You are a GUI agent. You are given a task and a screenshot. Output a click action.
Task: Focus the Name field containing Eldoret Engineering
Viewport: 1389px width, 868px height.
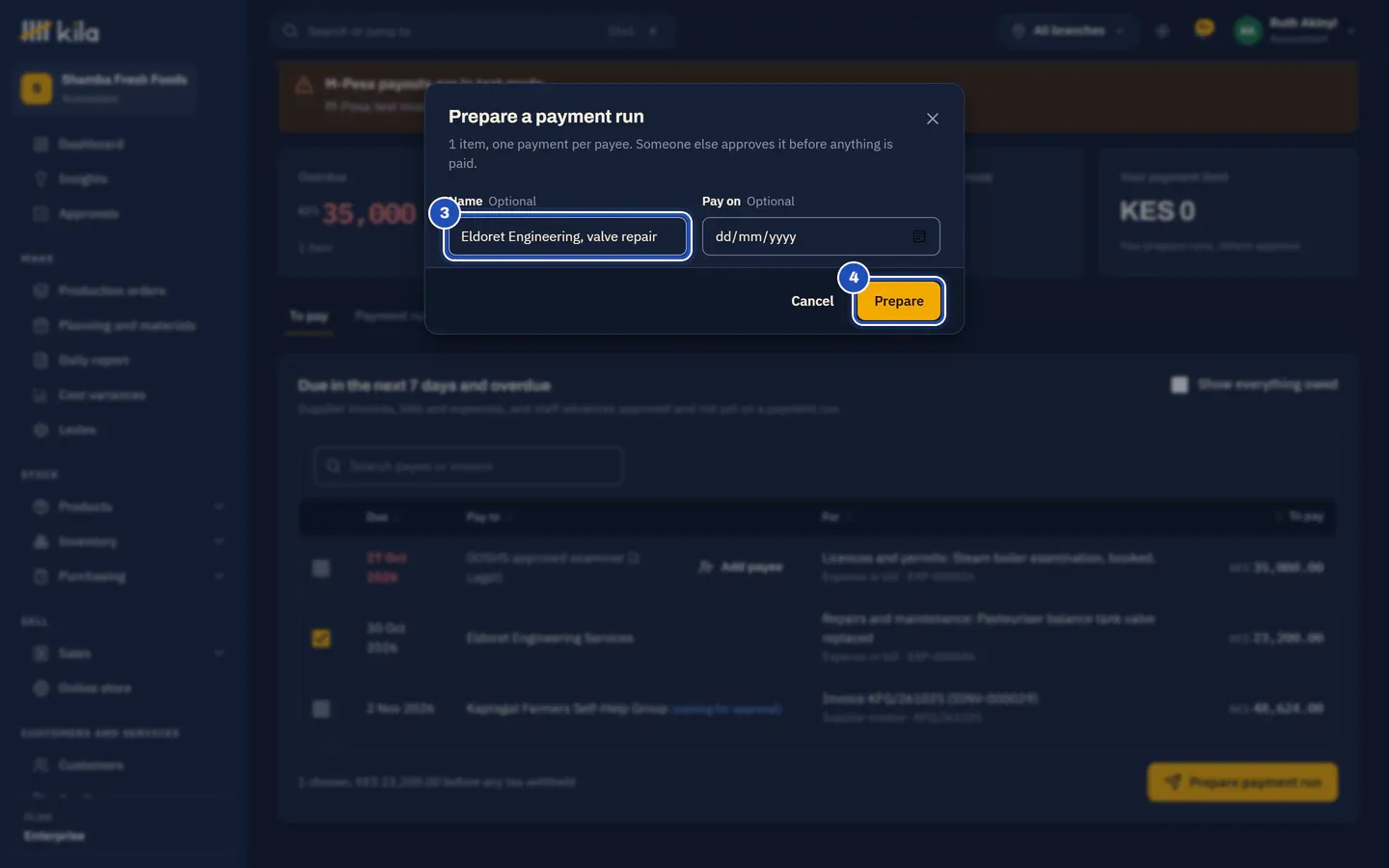click(567, 236)
